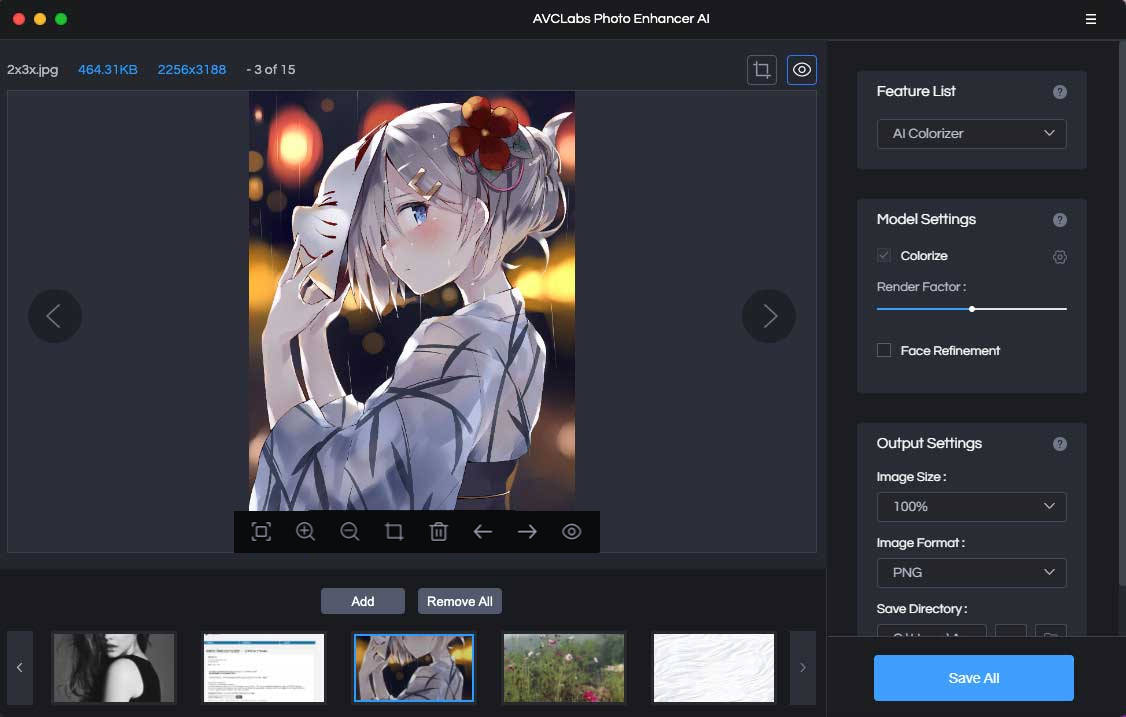Screen dimensions: 1126x717
Task: Open the Image Format PNG dropdown
Action: [x=972, y=573]
